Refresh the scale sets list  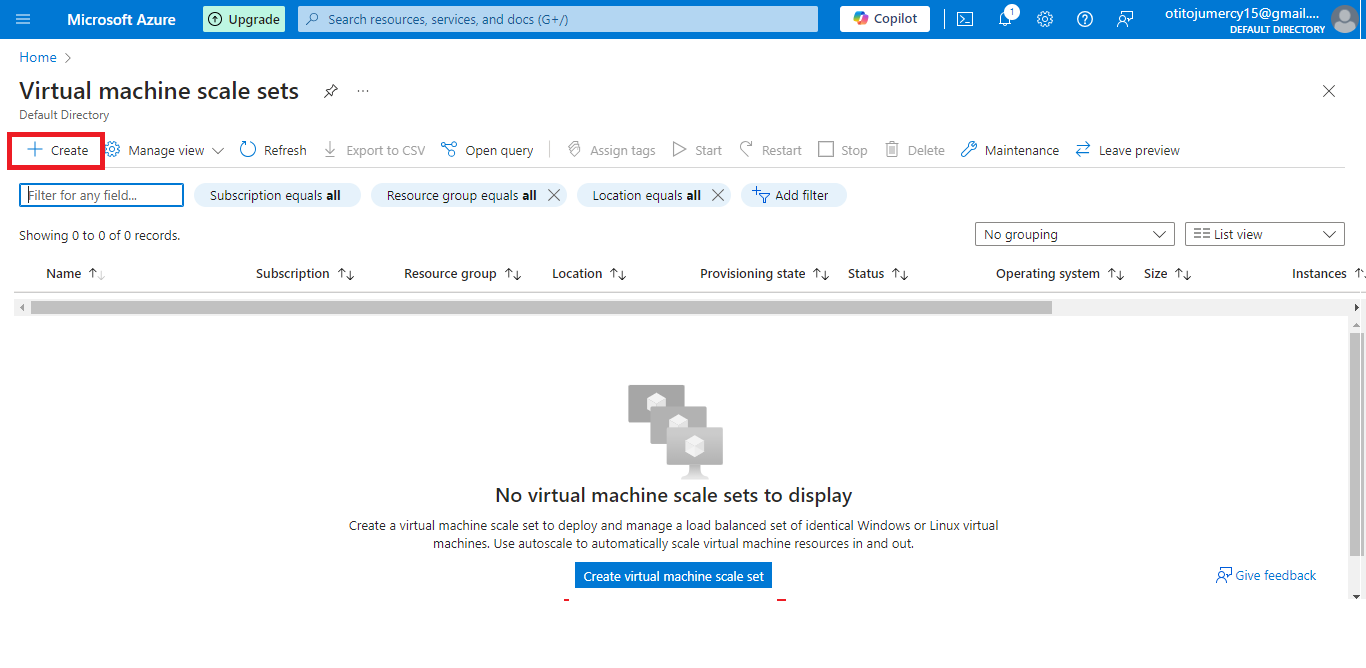tap(273, 150)
